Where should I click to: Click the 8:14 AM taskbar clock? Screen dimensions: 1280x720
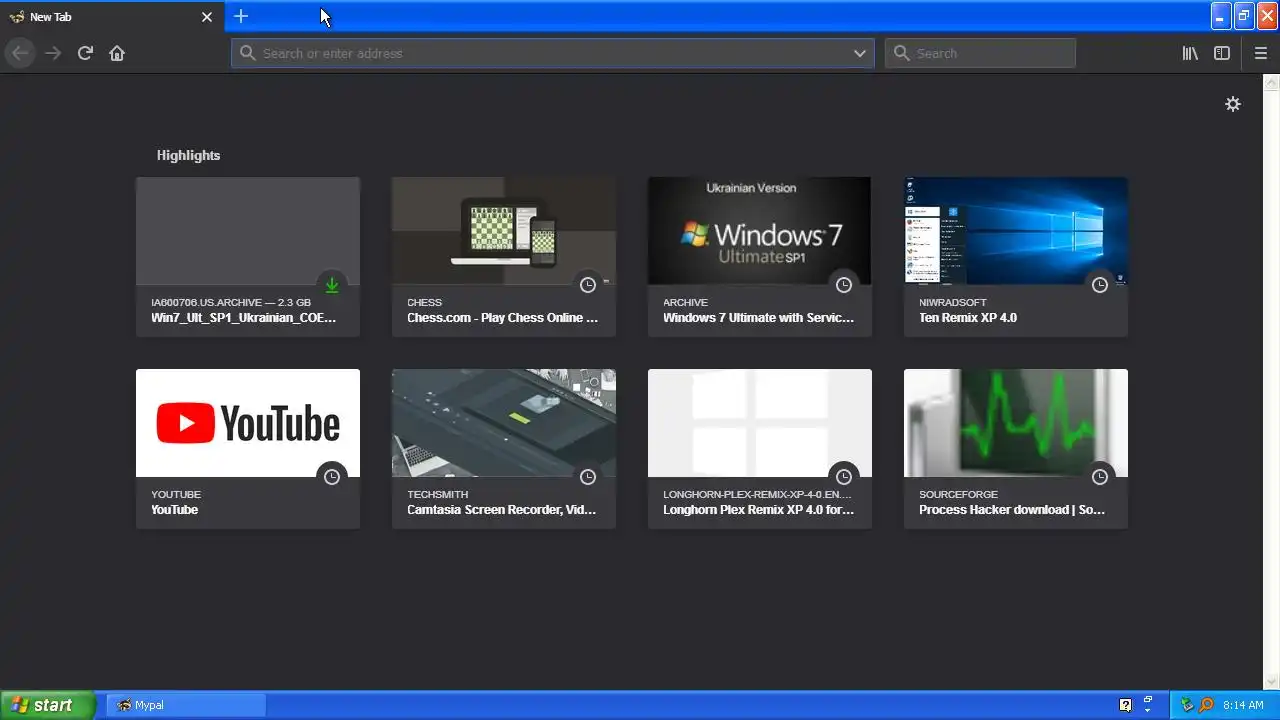(x=1244, y=705)
